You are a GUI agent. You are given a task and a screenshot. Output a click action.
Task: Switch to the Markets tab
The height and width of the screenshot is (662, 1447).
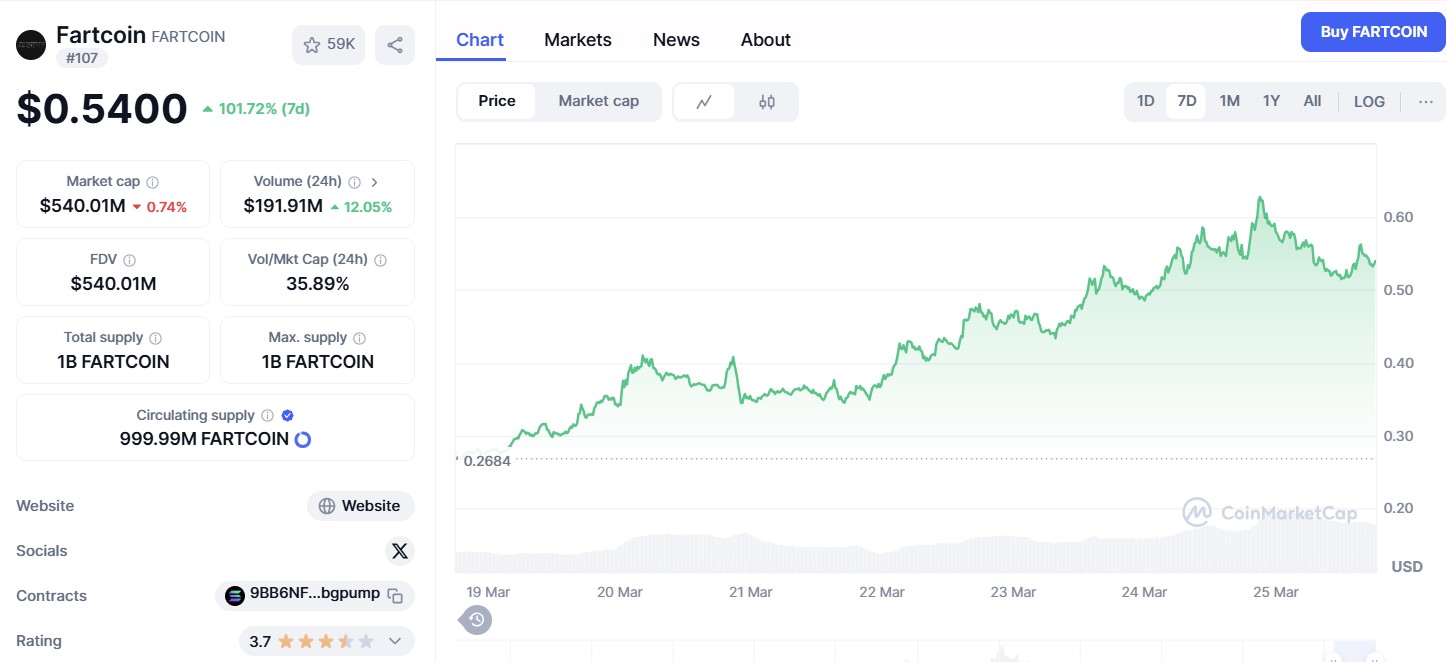(577, 39)
